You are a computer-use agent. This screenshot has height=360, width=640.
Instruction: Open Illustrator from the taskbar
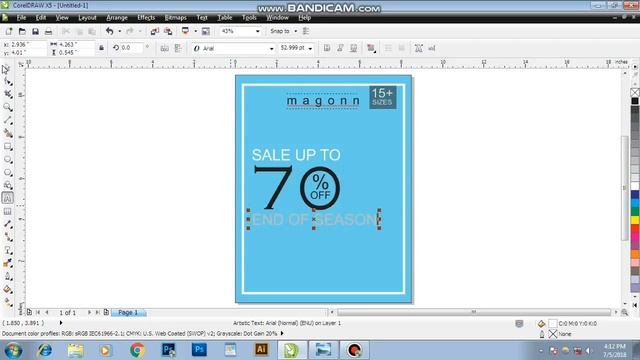coord(261,350)
